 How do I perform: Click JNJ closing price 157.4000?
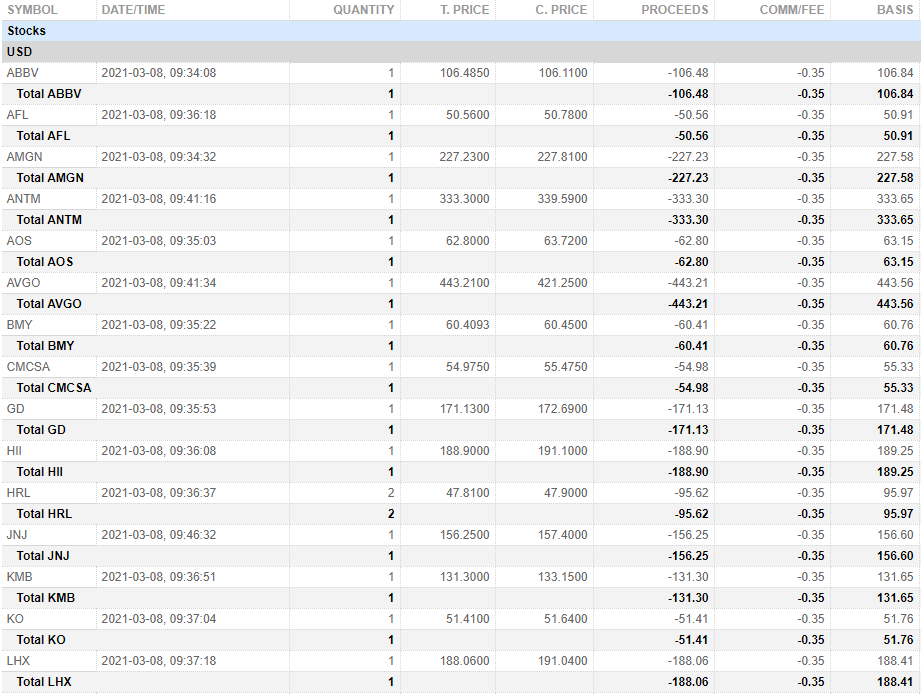coord(563,535)
